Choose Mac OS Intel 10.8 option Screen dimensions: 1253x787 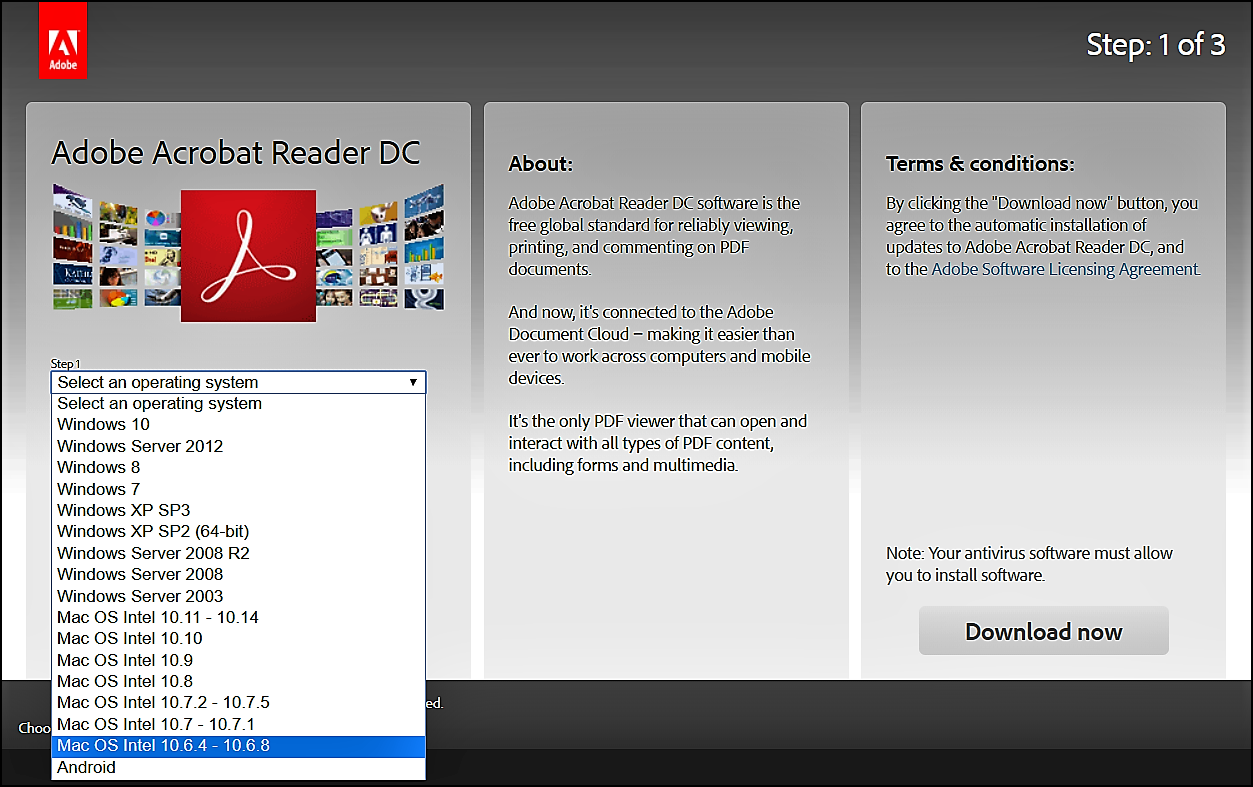238,681
